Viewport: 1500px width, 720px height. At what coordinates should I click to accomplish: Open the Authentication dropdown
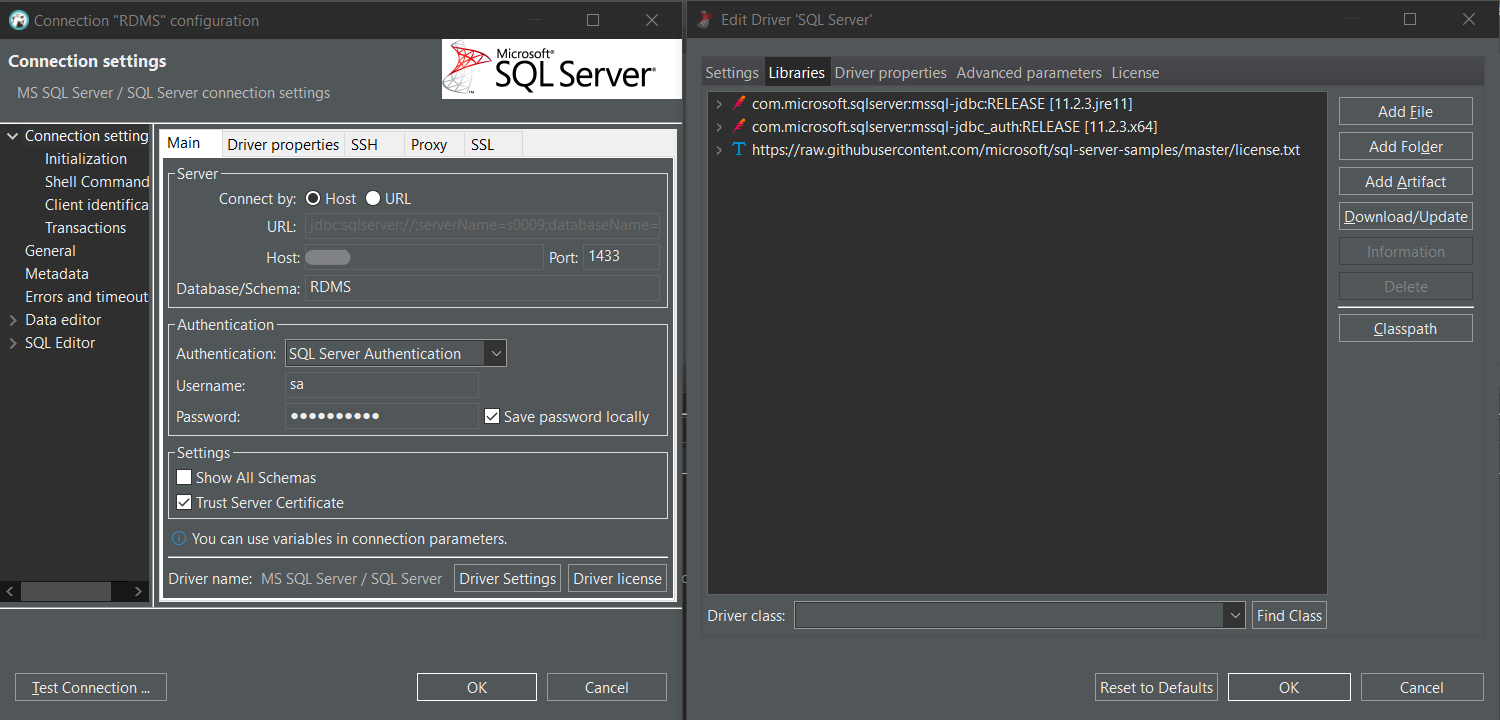pos(495,353)
